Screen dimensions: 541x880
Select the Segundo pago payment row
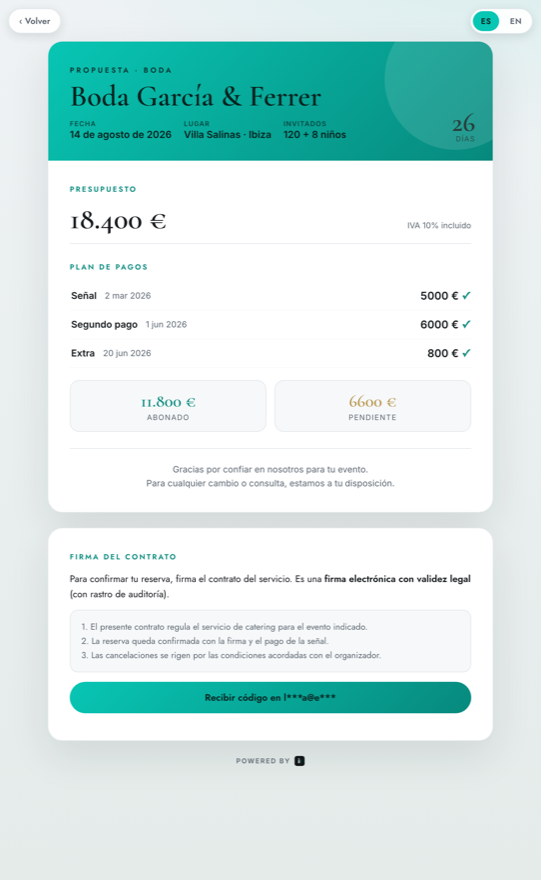point(270,324)
